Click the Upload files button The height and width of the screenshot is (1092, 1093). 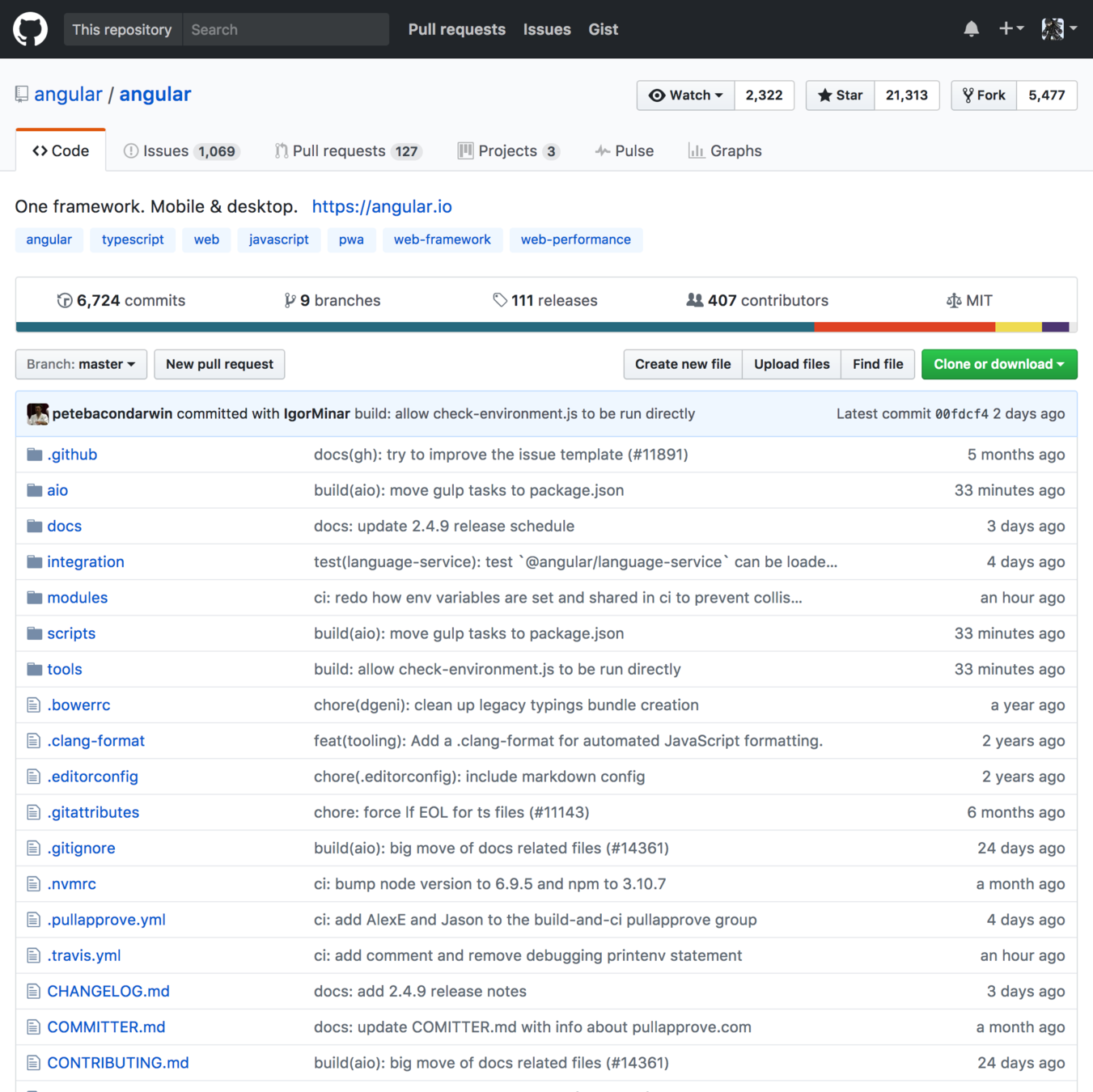coord(792,364)
